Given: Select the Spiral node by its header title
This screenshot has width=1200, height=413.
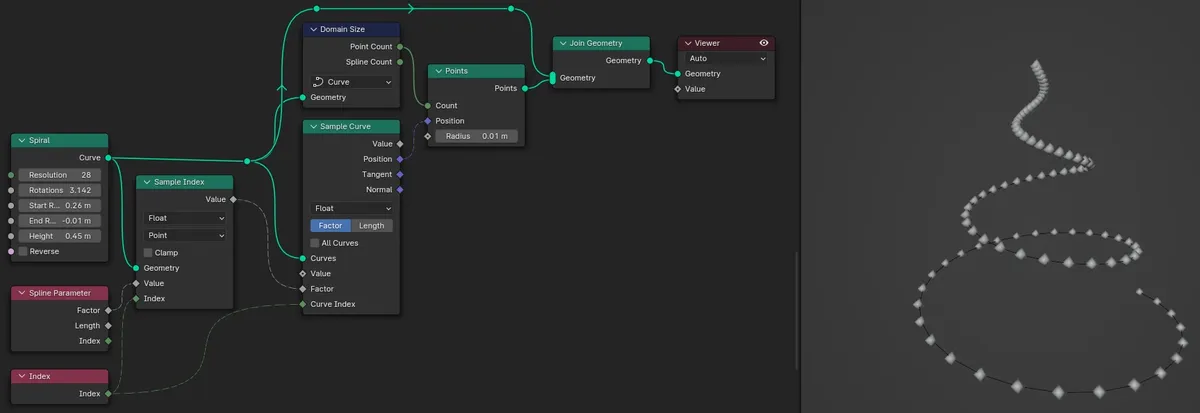Looking at the screenshot, I should click(x=39, y=141).
